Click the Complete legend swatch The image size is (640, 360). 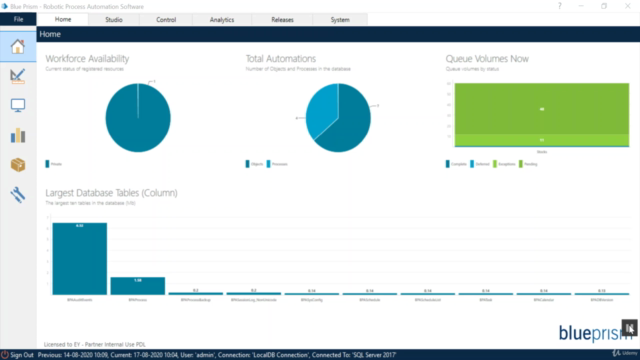pos(447,164)
